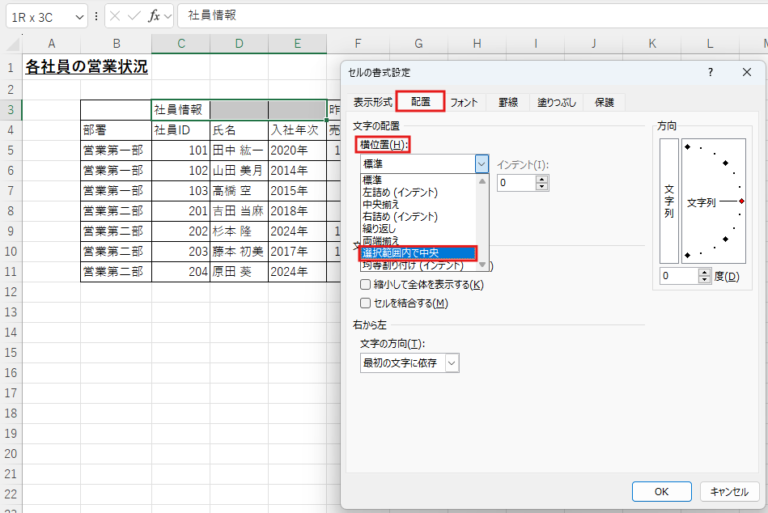Click the help question mark in dialog

click(710, 72)
